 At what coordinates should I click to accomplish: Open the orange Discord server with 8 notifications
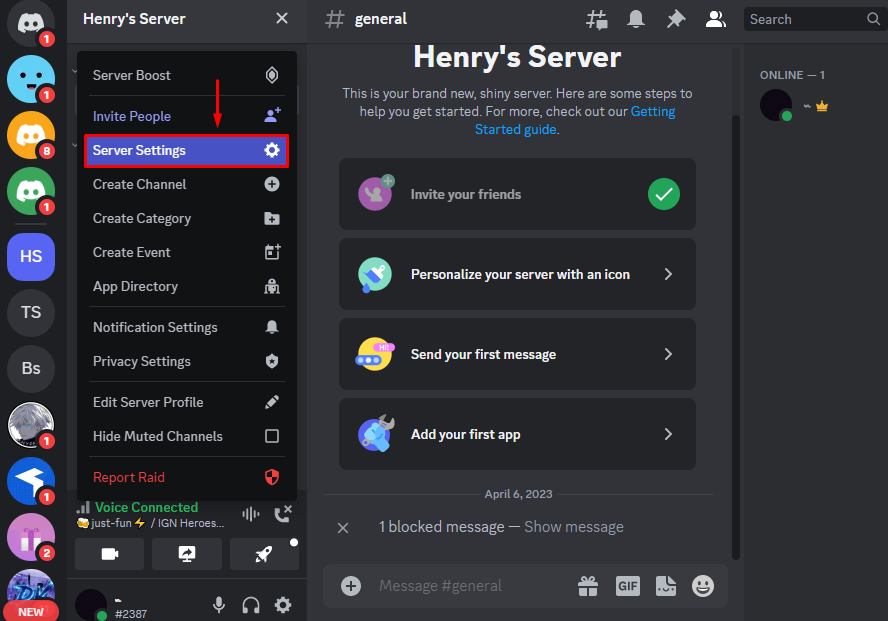click(31, 135)
